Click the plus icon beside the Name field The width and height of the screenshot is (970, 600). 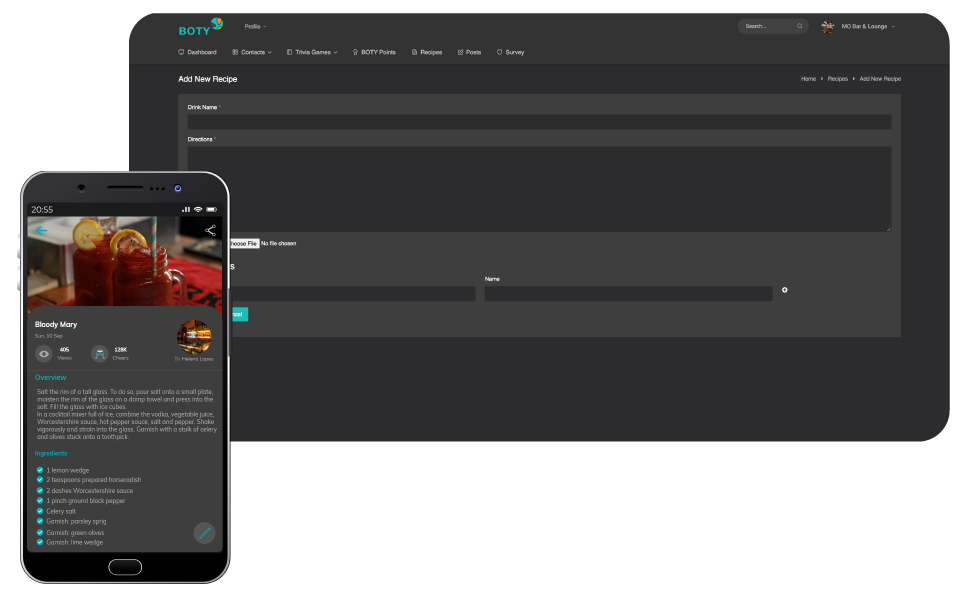coord(784,290)
